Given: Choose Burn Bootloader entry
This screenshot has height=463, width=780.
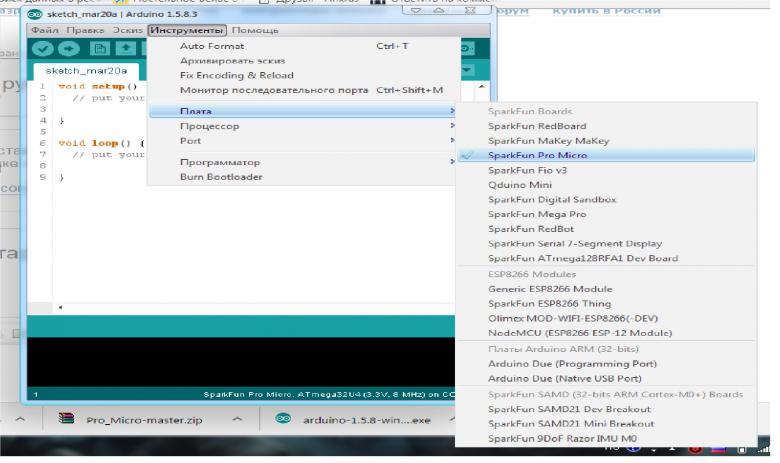Looking at the screenshot, I should tap(302, 177).
